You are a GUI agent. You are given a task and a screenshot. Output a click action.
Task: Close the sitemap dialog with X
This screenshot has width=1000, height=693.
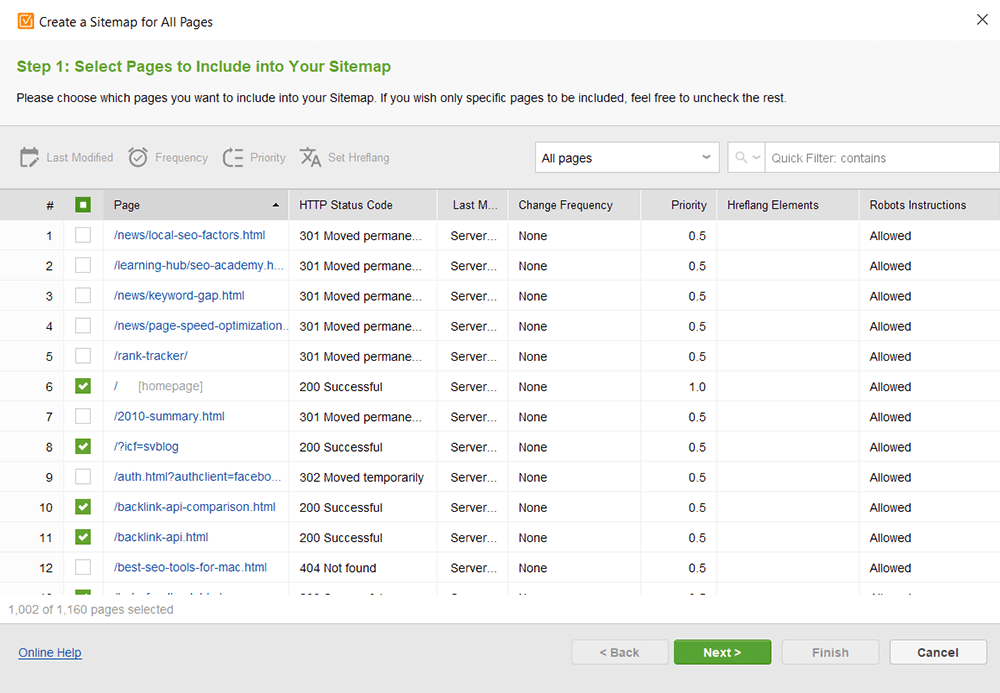(x=982, y=20)
